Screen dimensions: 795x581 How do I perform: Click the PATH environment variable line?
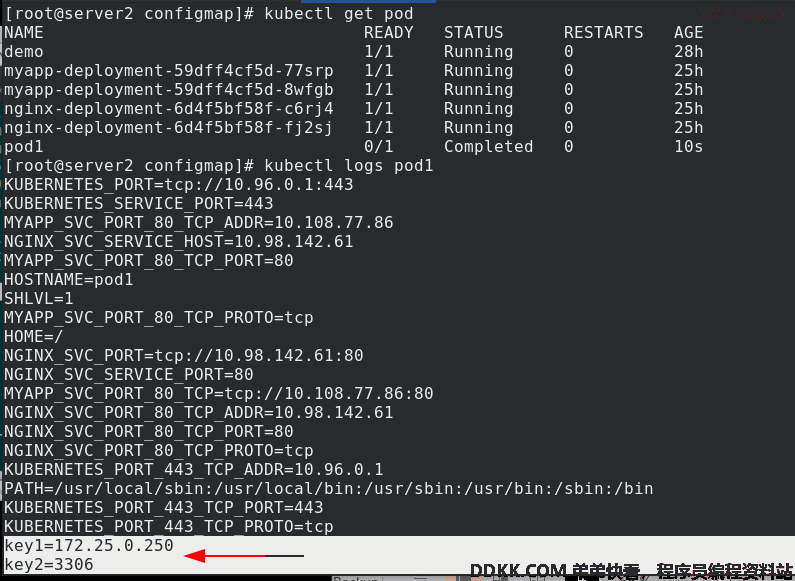tap(329, 489)
